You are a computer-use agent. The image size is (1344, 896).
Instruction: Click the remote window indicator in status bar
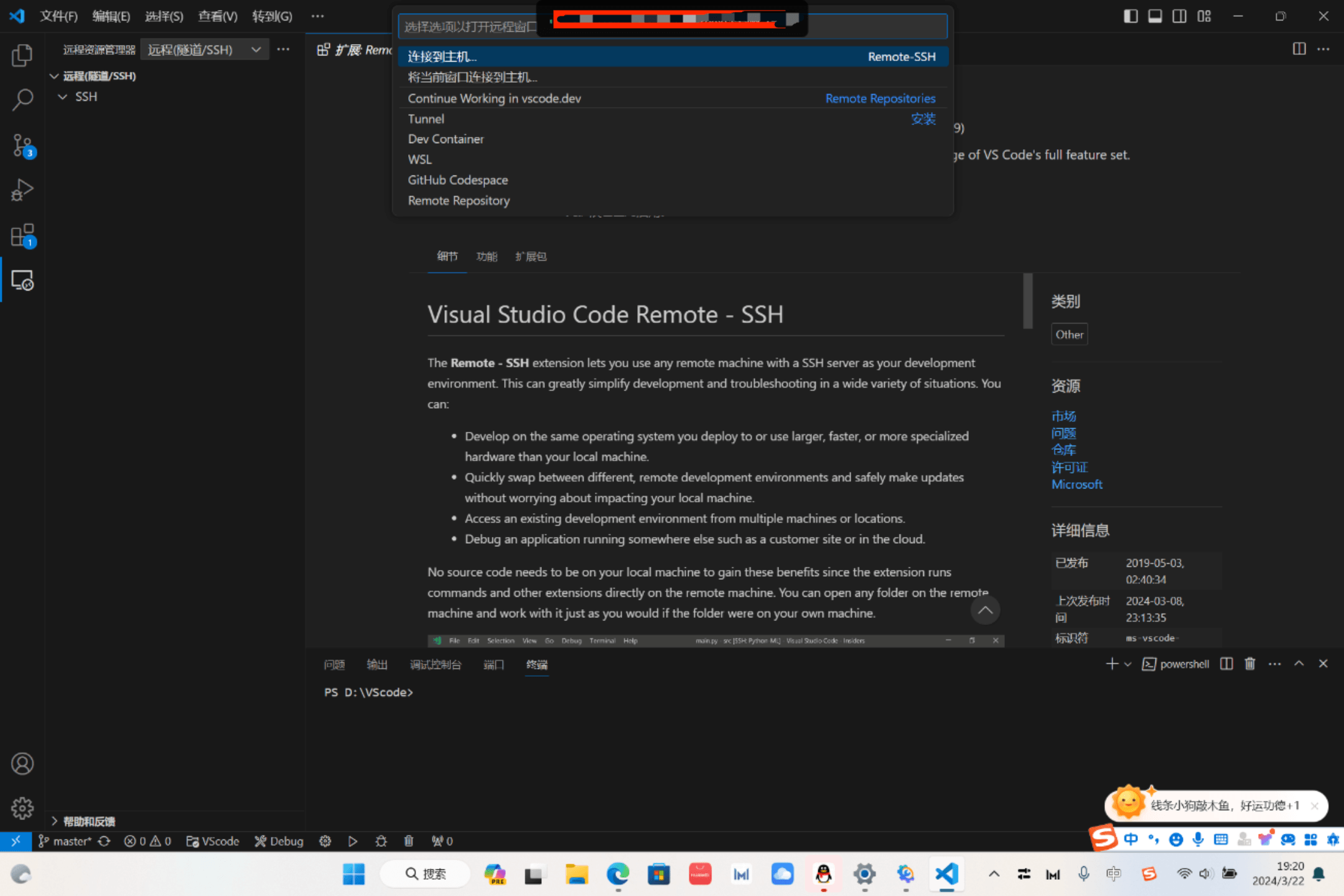pyautogui.click(x=16, y=841)
